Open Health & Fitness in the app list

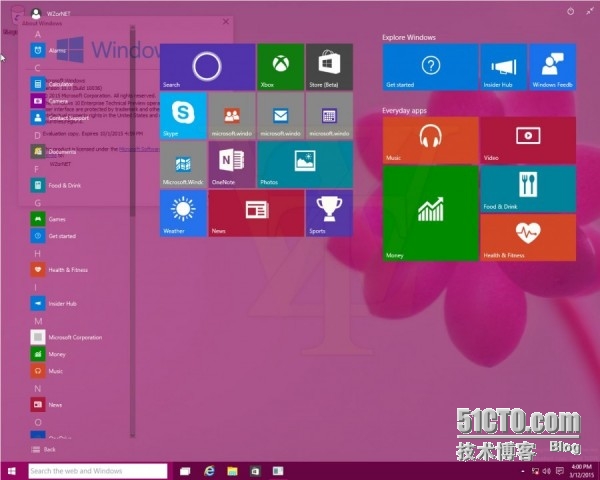pos(59,269)
